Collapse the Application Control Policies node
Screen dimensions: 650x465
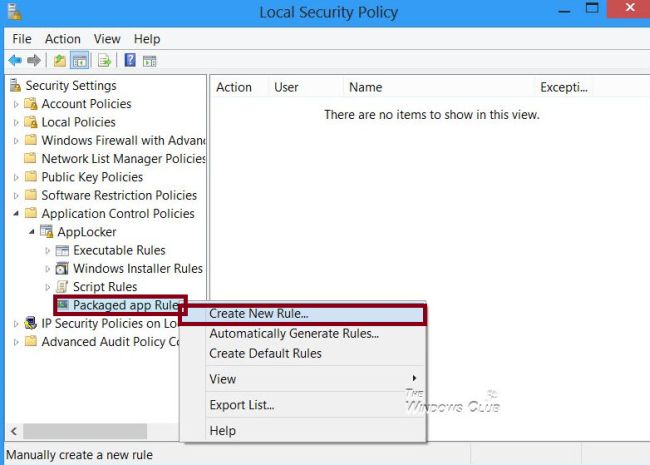pos(16,213)
